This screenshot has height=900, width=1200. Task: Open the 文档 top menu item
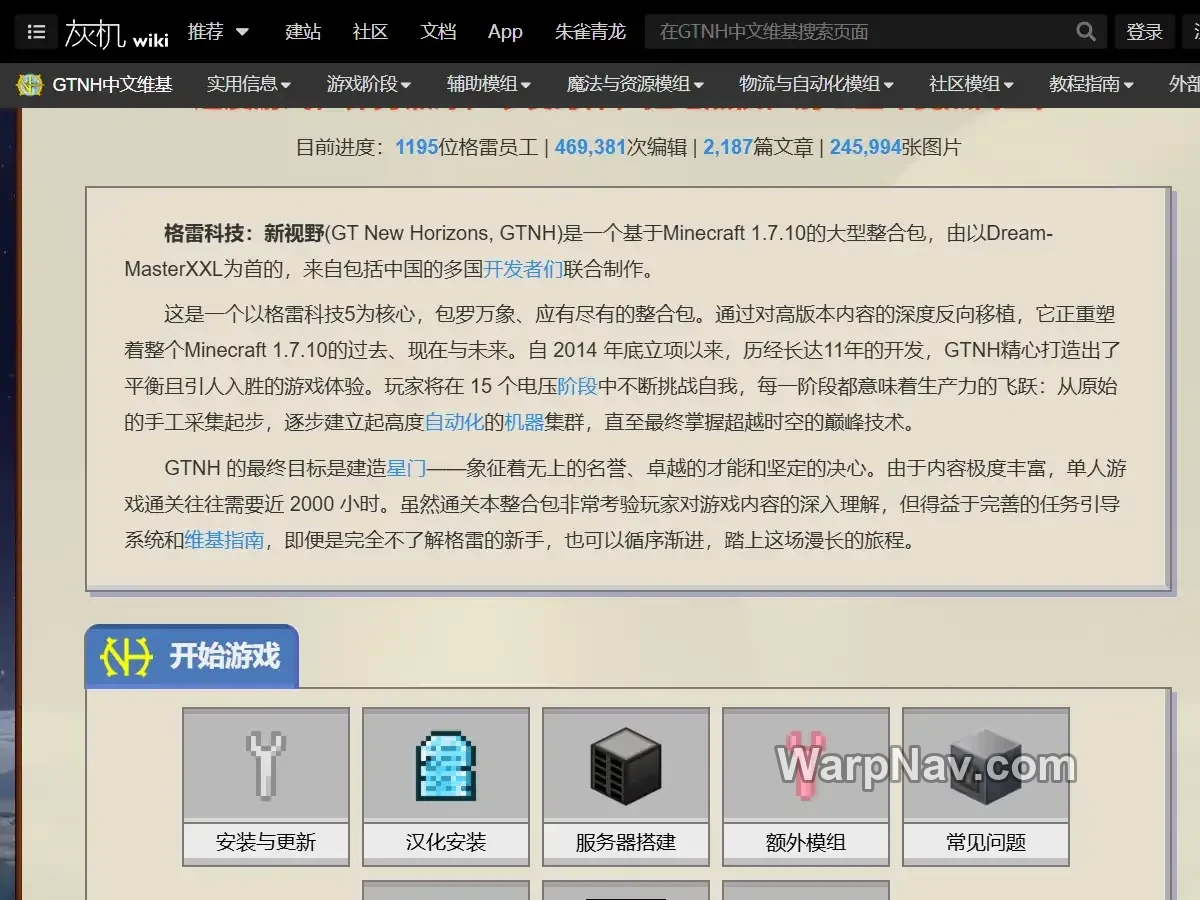(x=438, y=32)
